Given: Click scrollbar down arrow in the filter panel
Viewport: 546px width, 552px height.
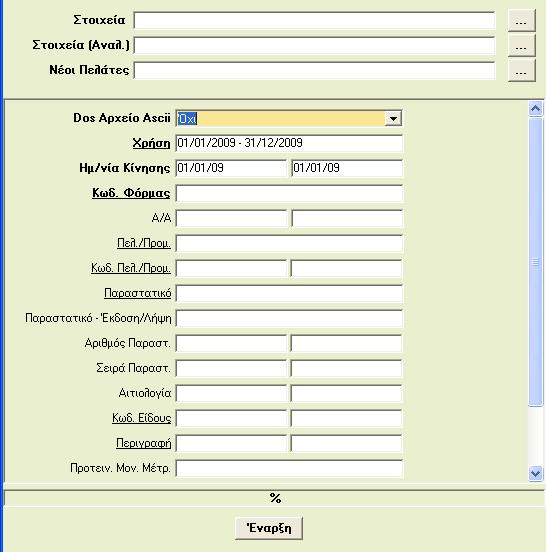Looking at the screenshot, I should 535,473.
